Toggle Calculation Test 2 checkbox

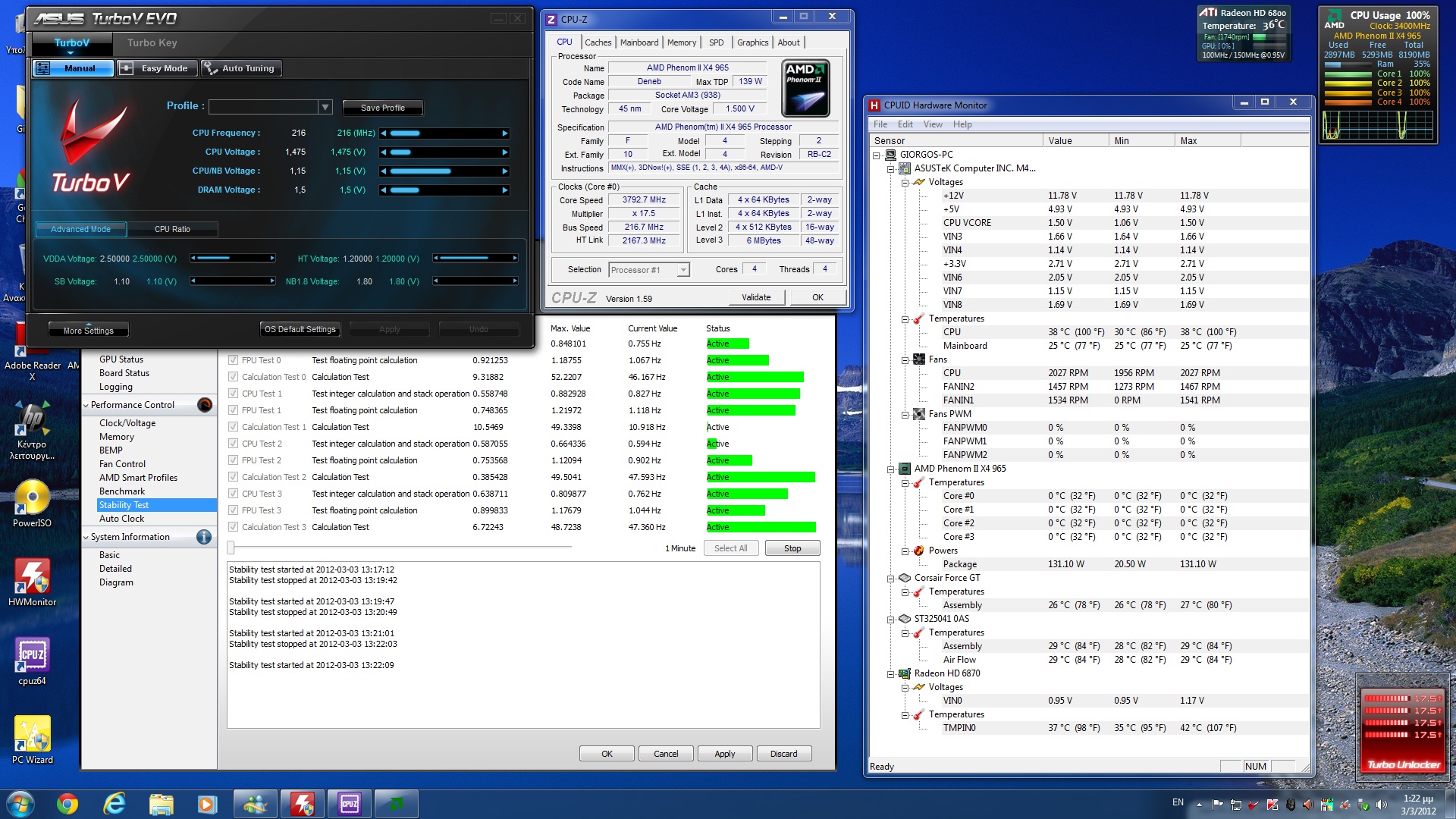tap(233, 477)
